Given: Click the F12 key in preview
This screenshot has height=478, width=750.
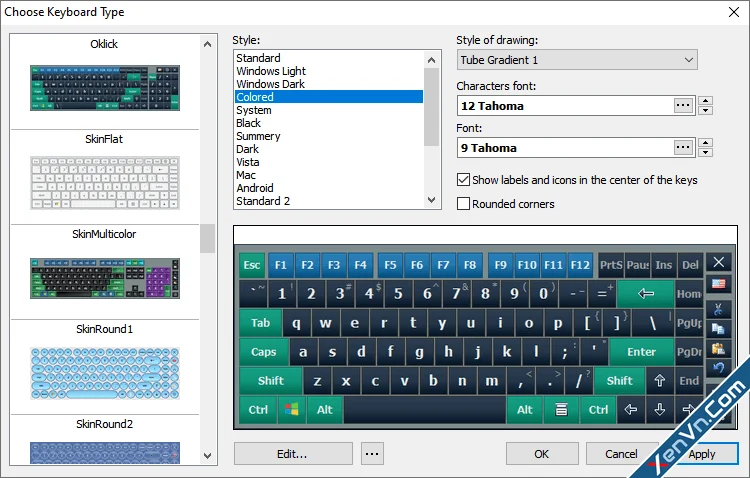Looking at the screenshot, I should tap(580, 265).
